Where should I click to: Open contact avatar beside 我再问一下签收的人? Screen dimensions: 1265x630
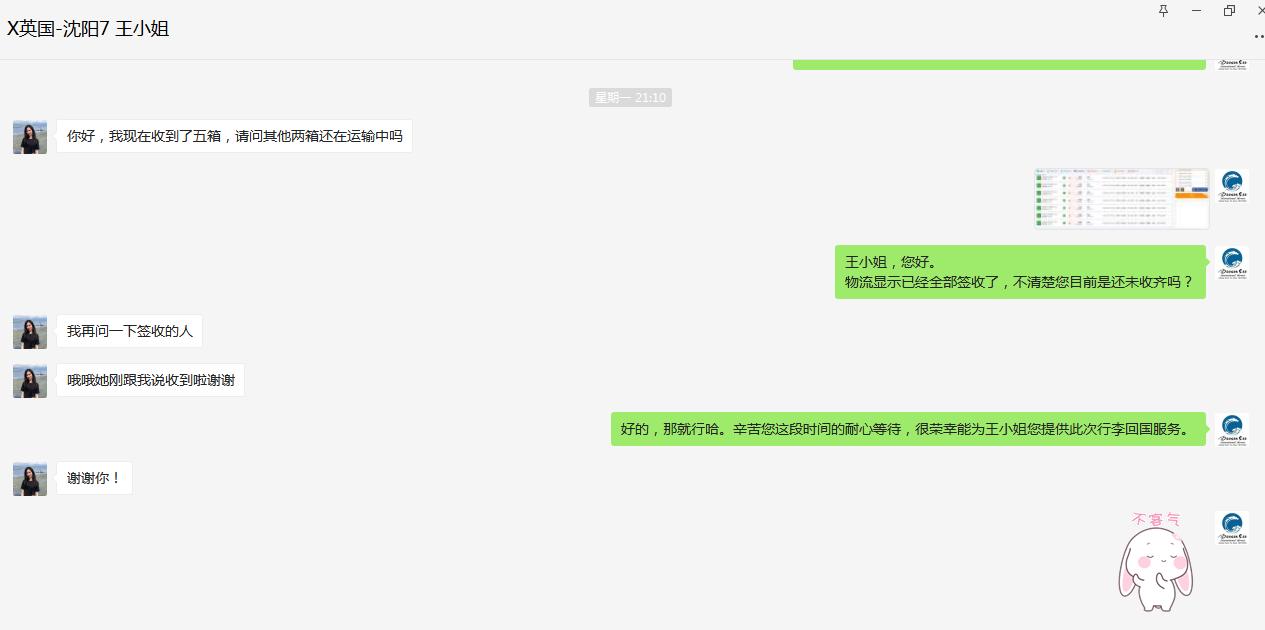(30, 332)
